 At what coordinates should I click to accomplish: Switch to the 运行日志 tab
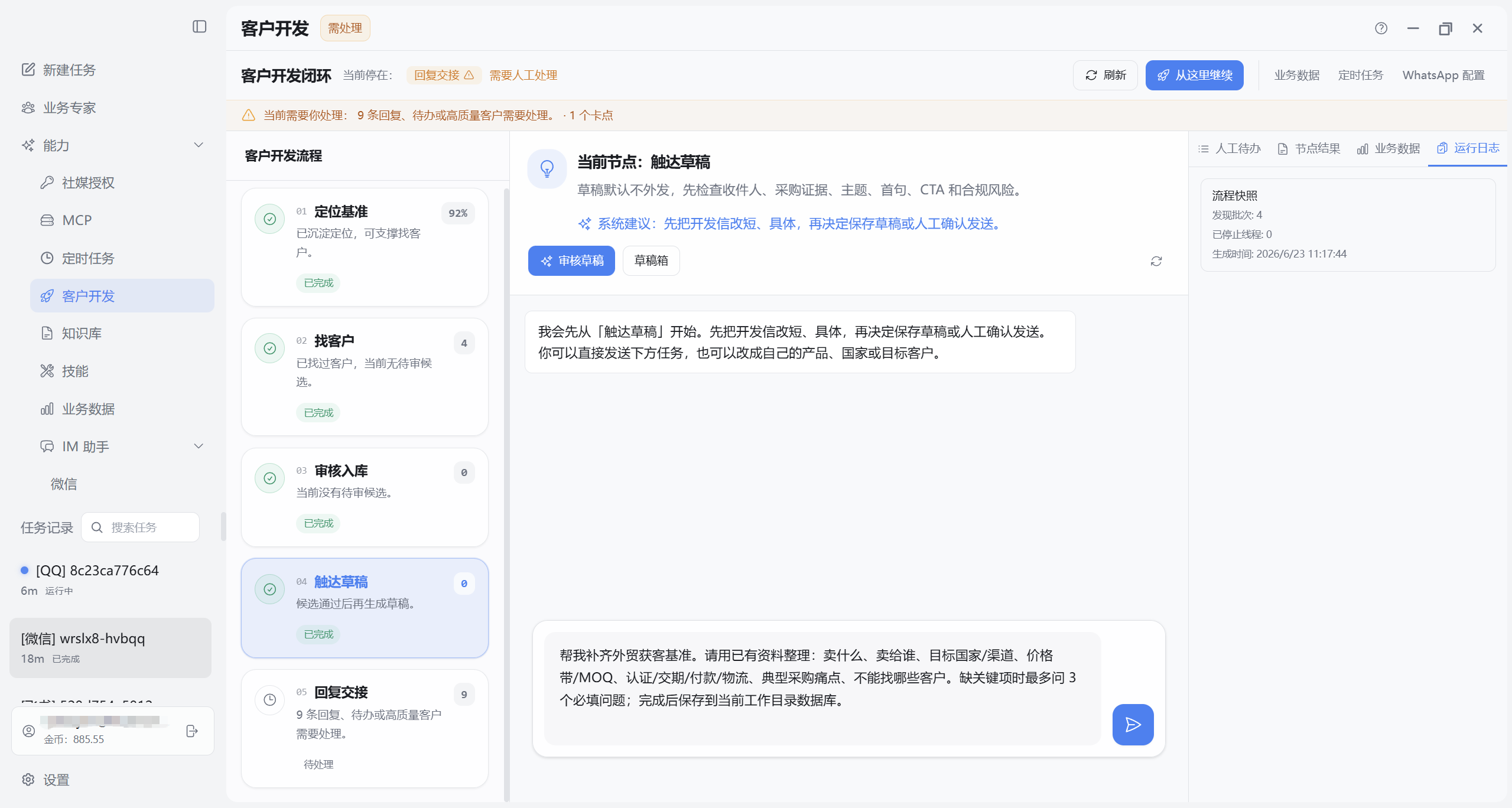[1468, 148]
